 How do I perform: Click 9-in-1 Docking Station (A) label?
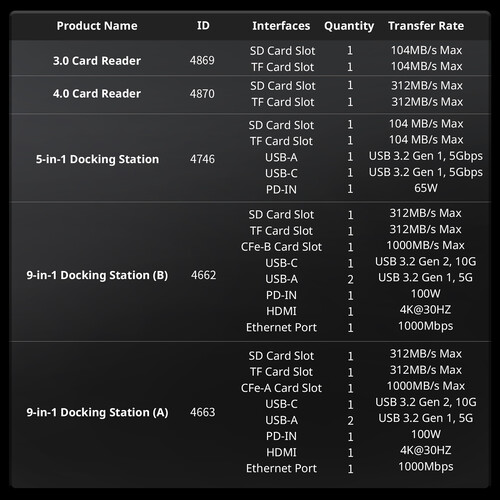point(97,412)
